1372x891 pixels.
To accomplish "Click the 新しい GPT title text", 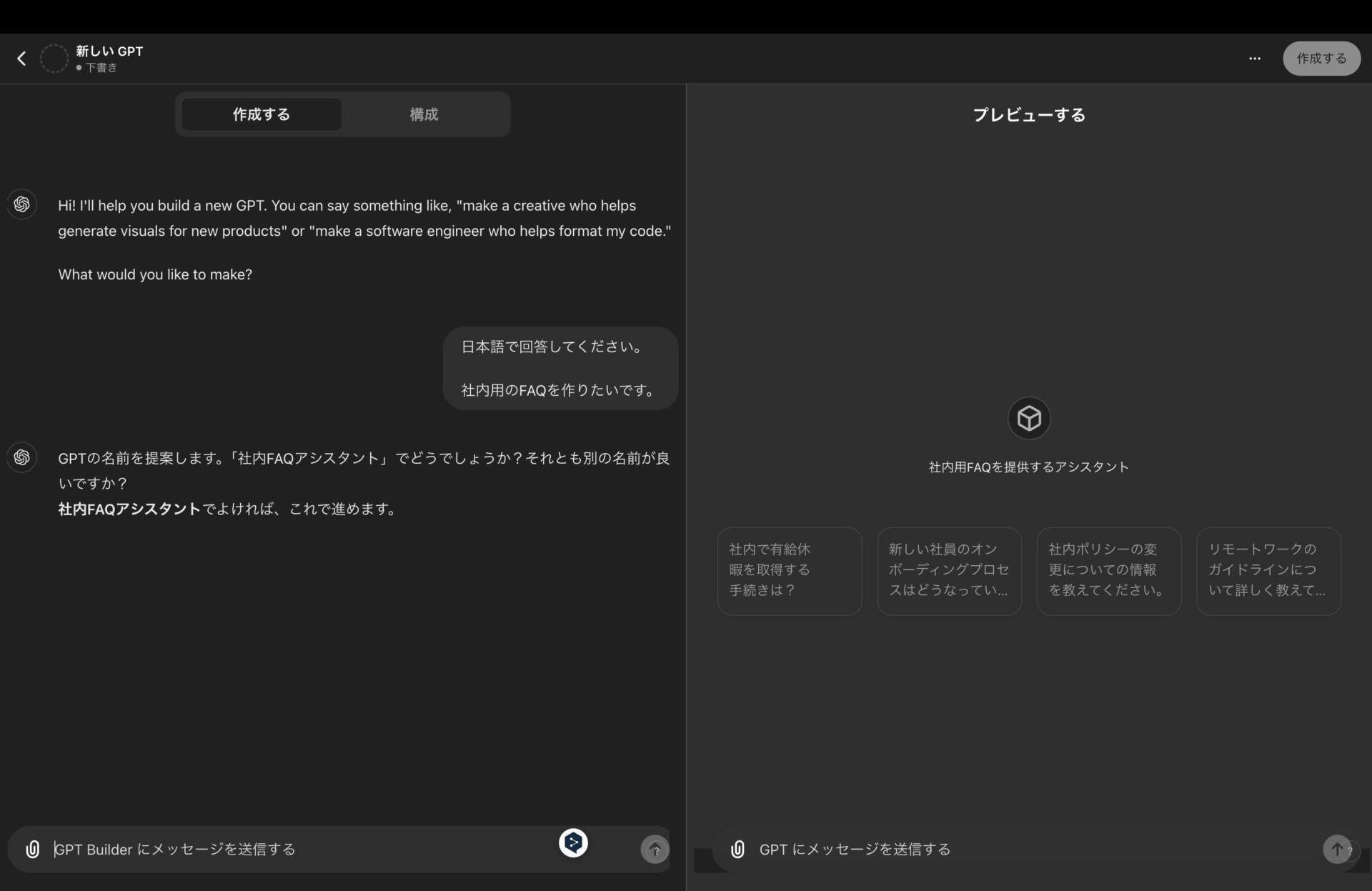I will coord(109,51).
